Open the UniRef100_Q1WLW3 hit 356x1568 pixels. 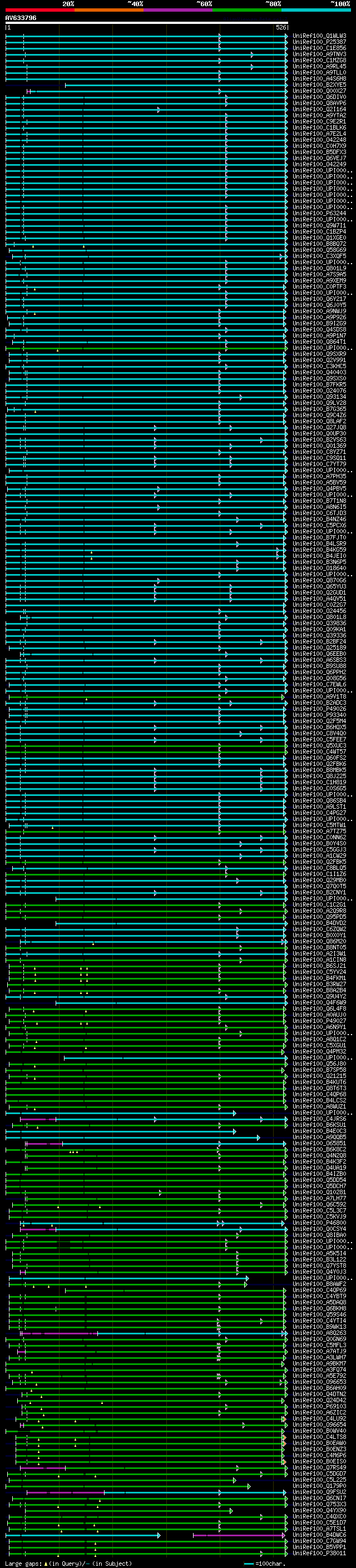[319, 36]
